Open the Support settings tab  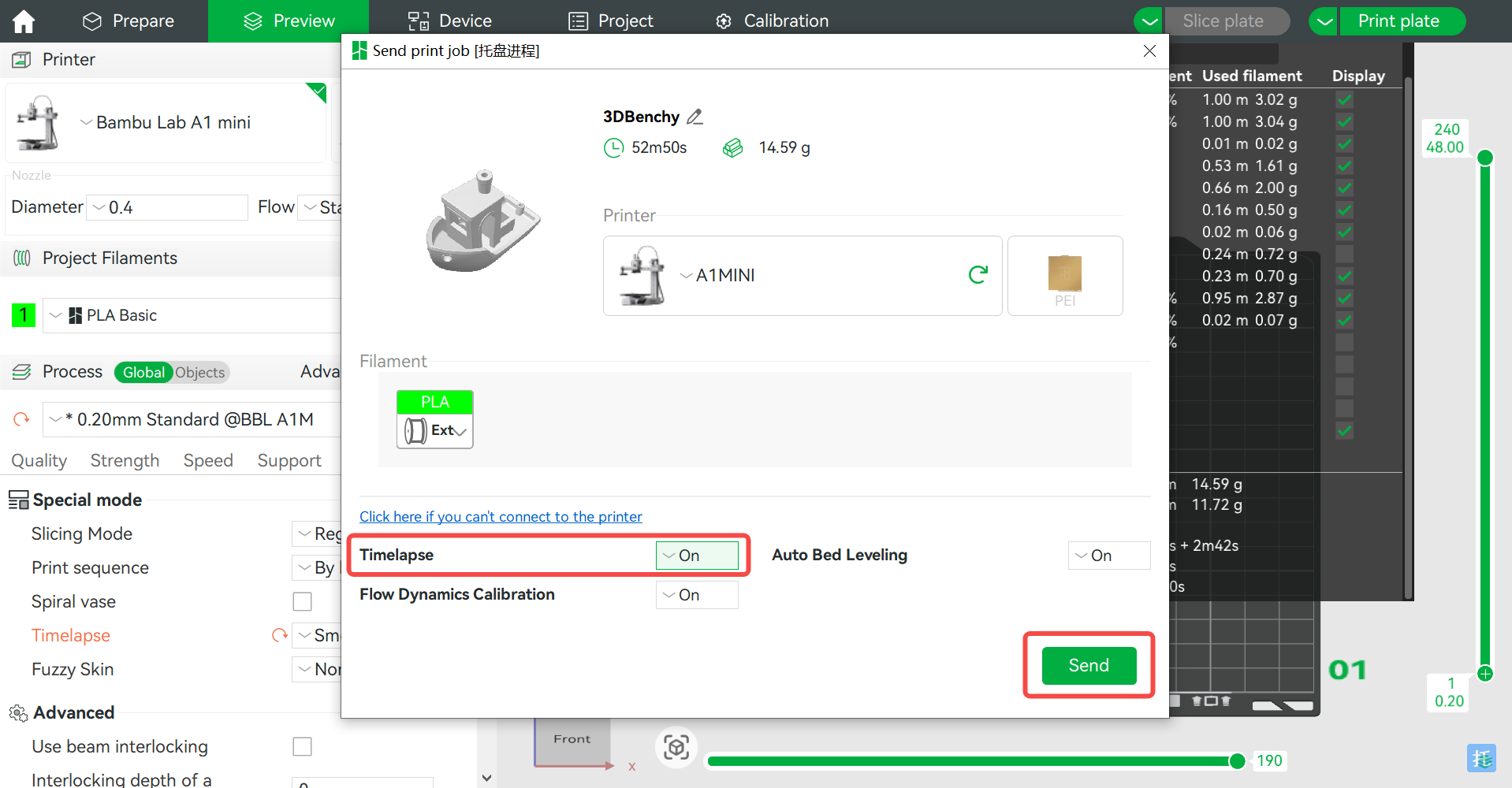(289, 460)
